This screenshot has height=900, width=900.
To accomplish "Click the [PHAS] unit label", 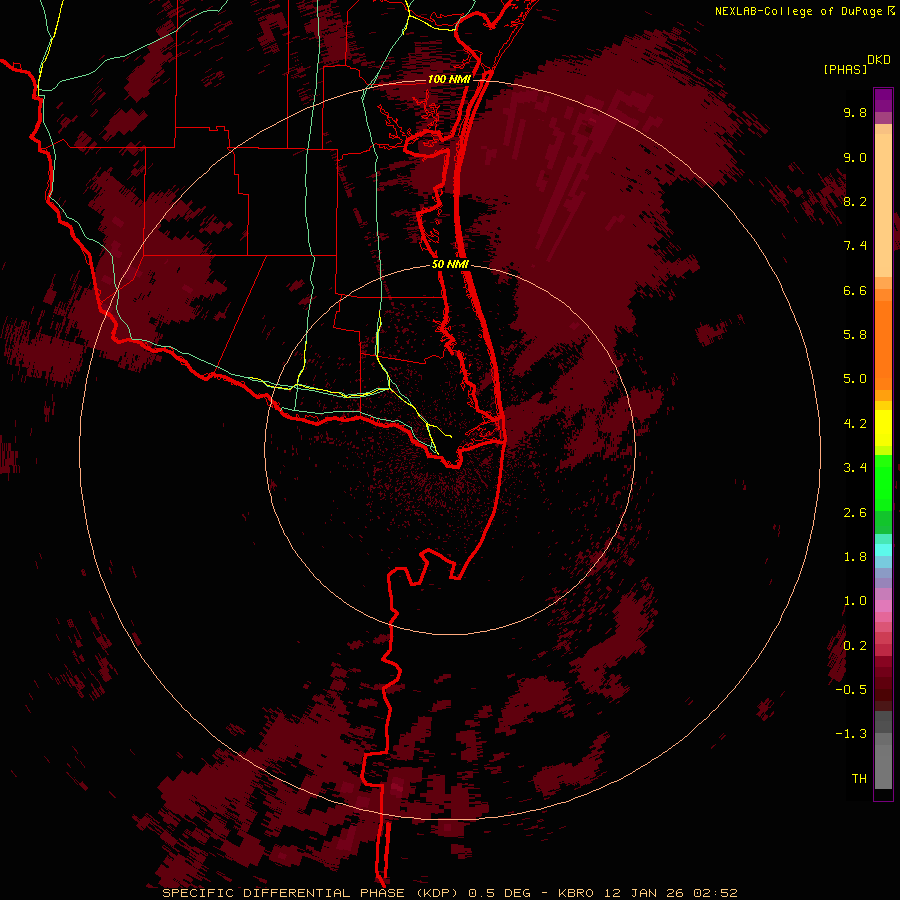I will tap(845, 69).
